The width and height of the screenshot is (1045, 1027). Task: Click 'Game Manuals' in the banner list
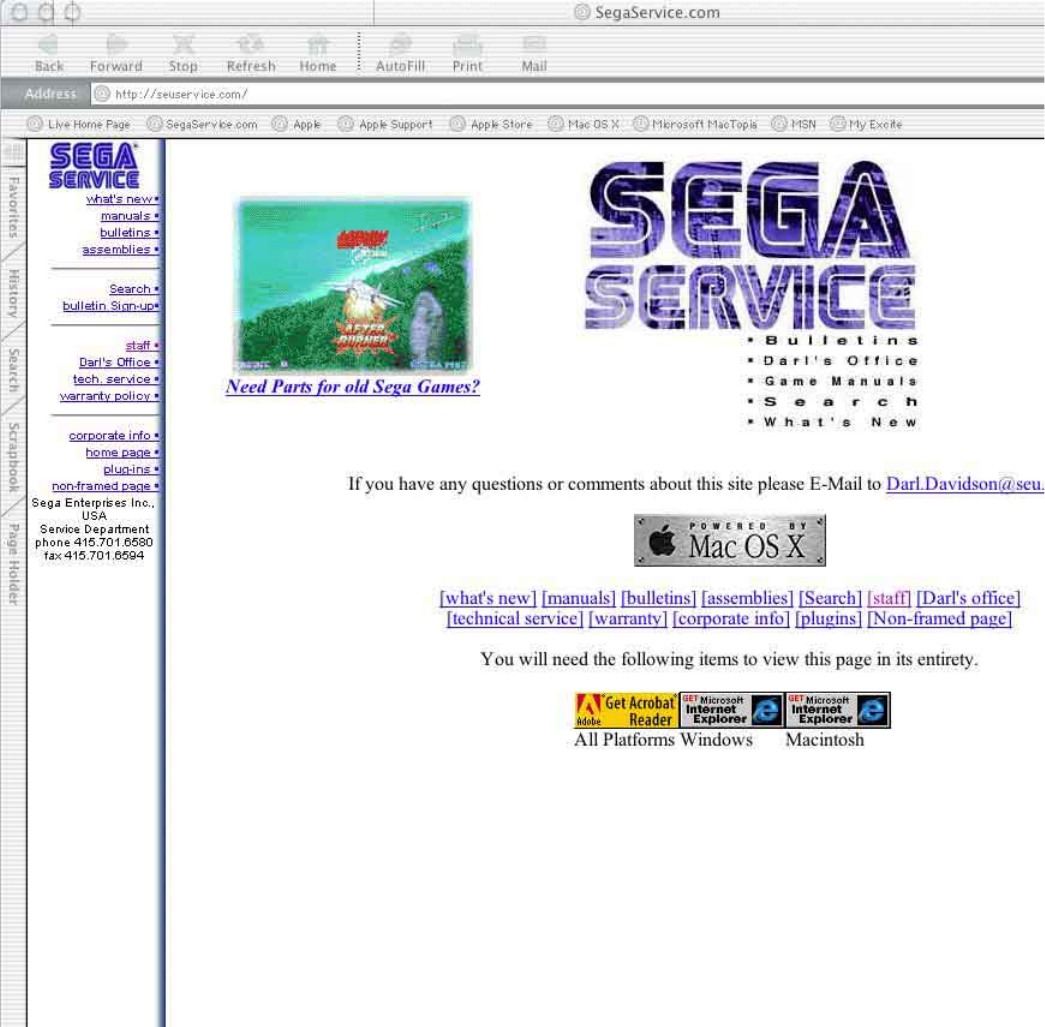(840, 381)
